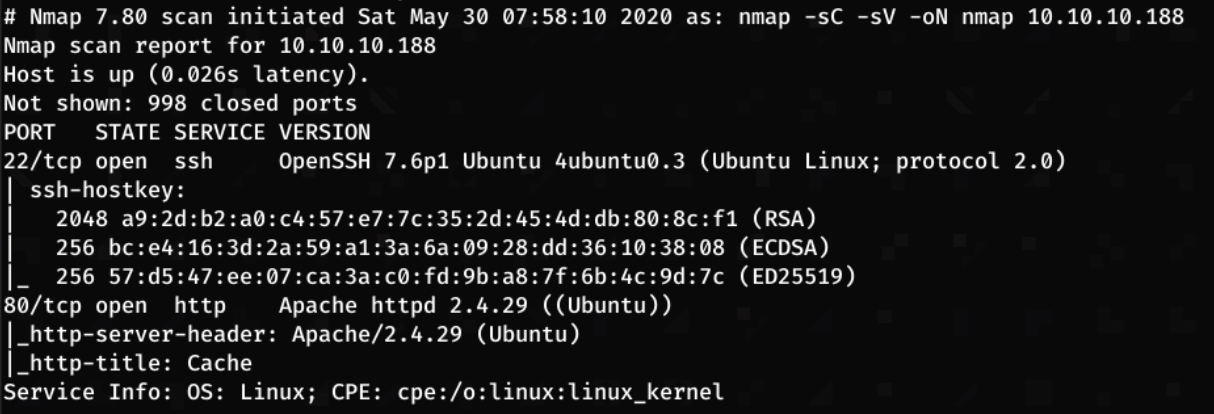Screen dimensions: 1214x414
Task: Click the STATE column header
Action: click(130, 132)
